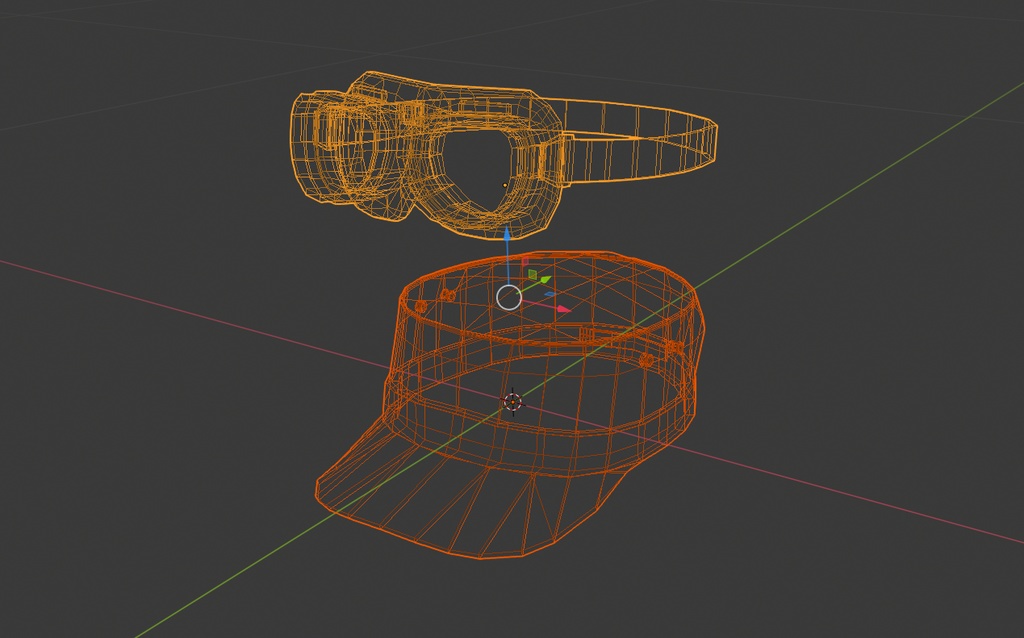Click the small red plane handle of the gizmo

pos(524,263)
